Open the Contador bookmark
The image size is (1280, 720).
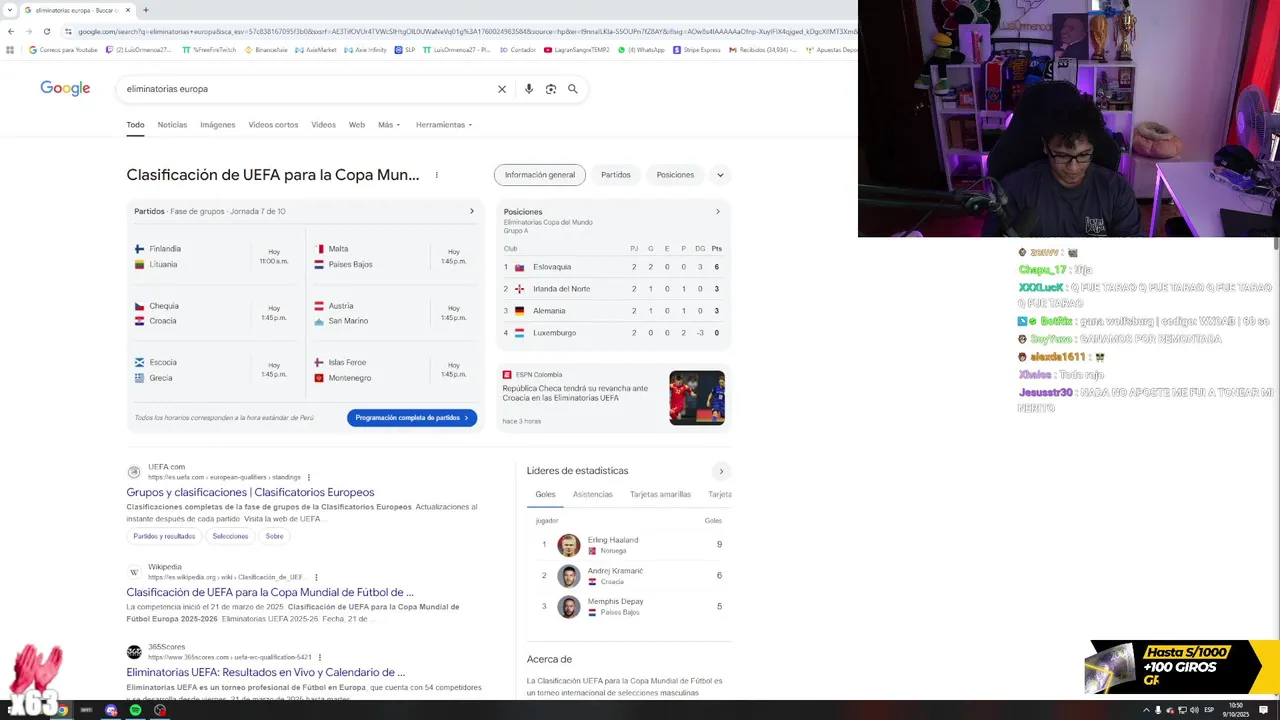click(518, 50)
